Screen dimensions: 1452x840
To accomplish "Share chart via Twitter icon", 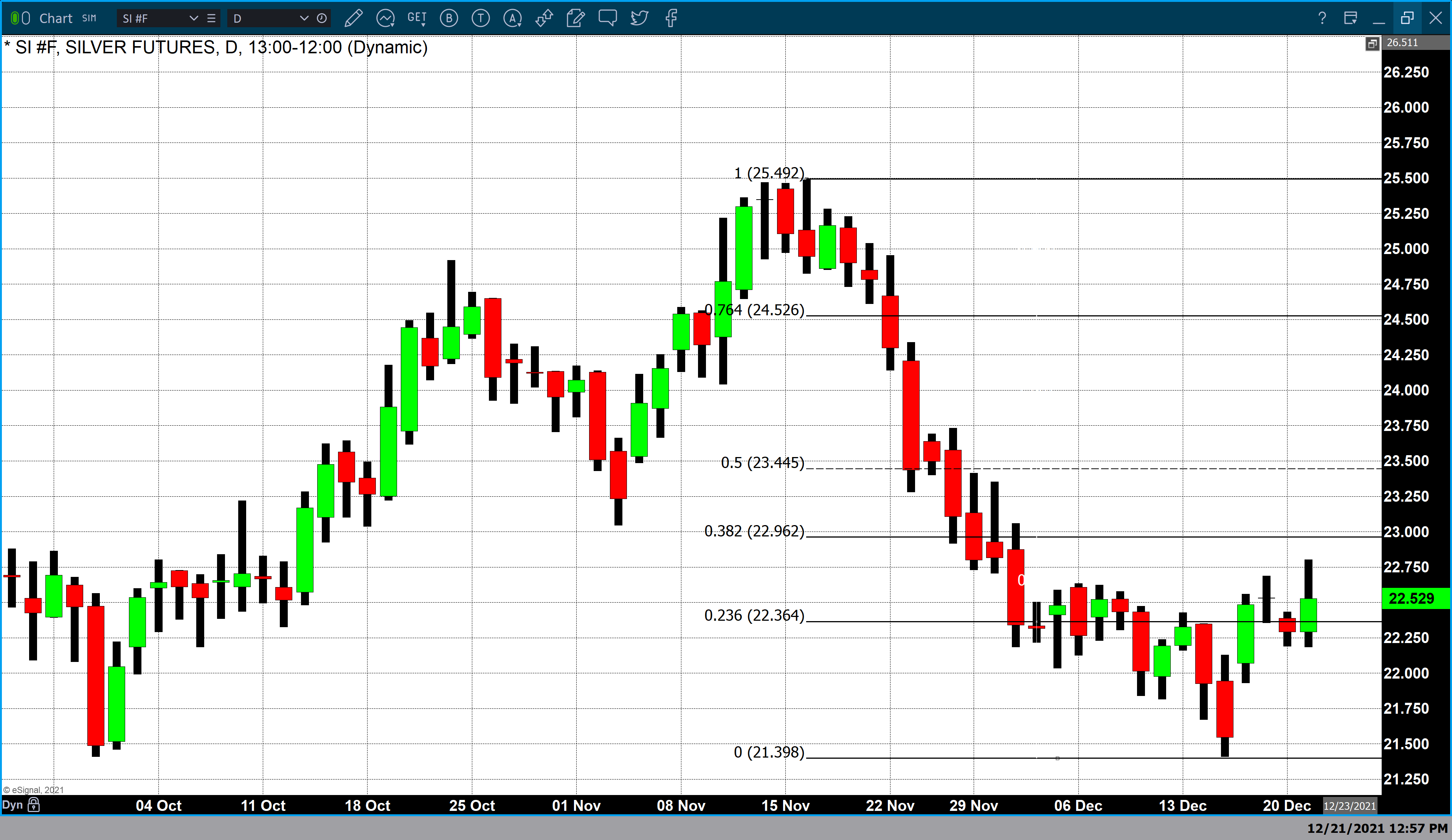I will (639, 19).
